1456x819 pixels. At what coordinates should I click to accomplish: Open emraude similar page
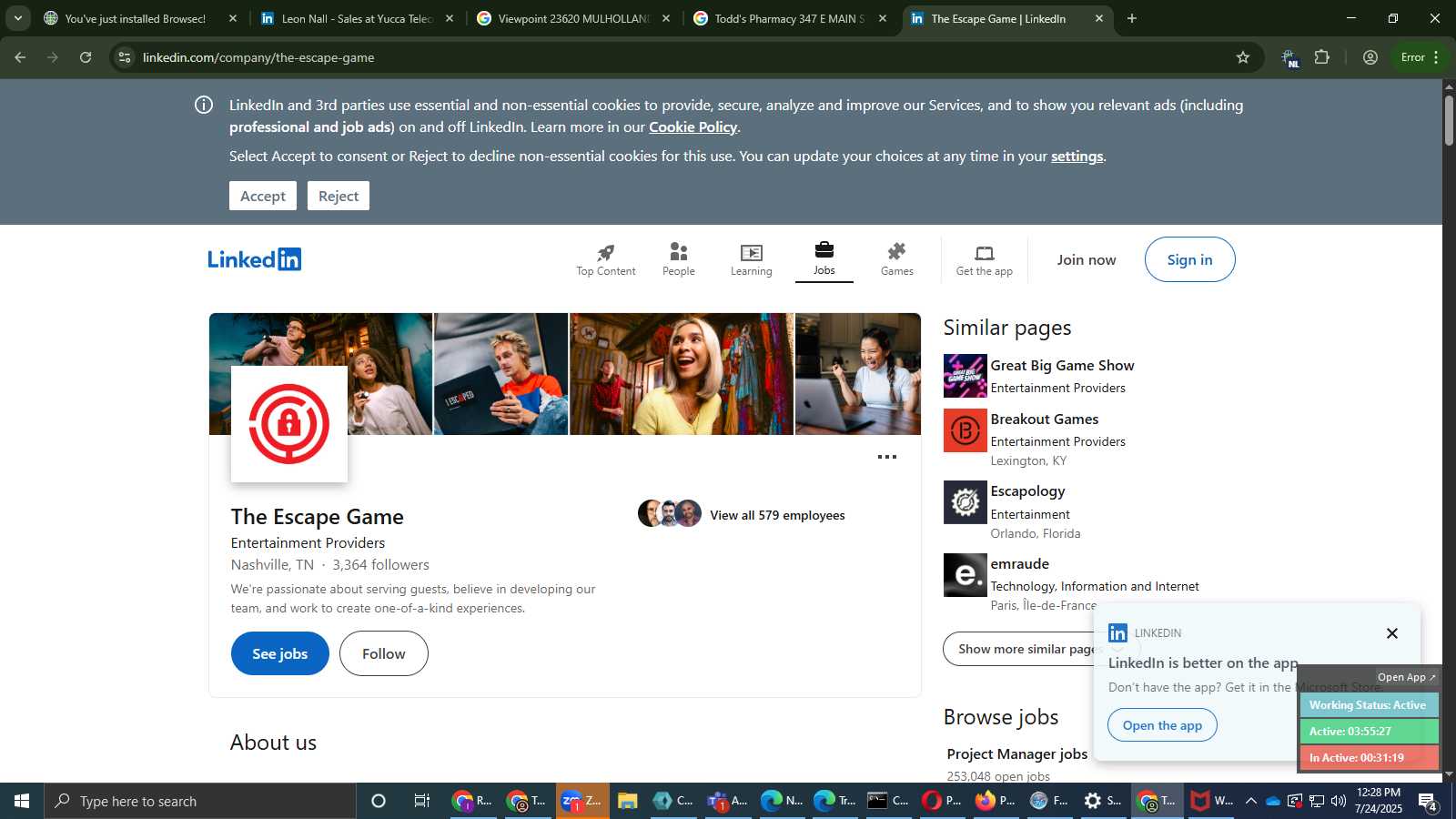point(1019,564)
